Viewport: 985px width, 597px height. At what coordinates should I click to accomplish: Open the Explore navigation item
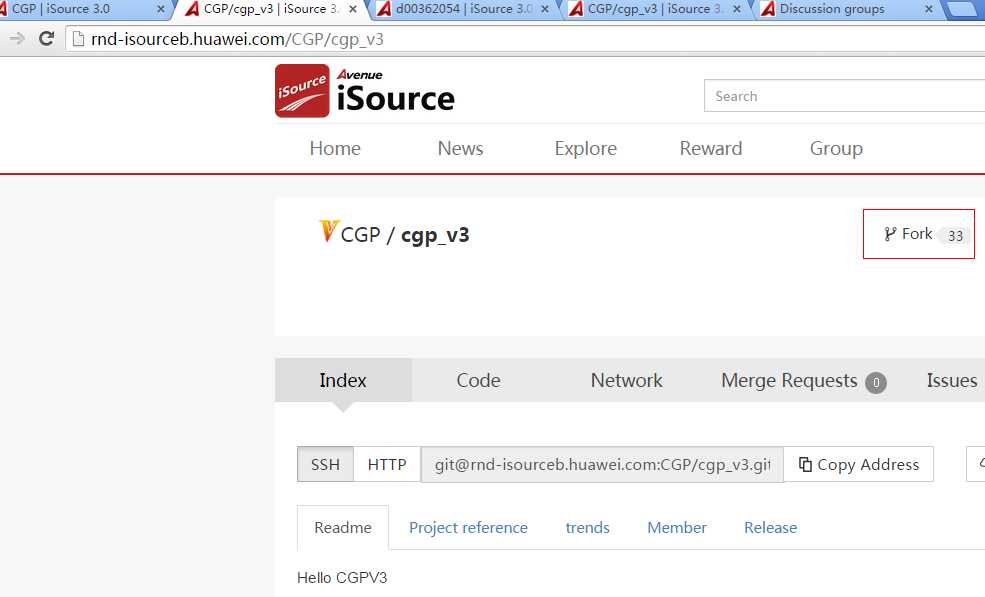coord(585,148)
